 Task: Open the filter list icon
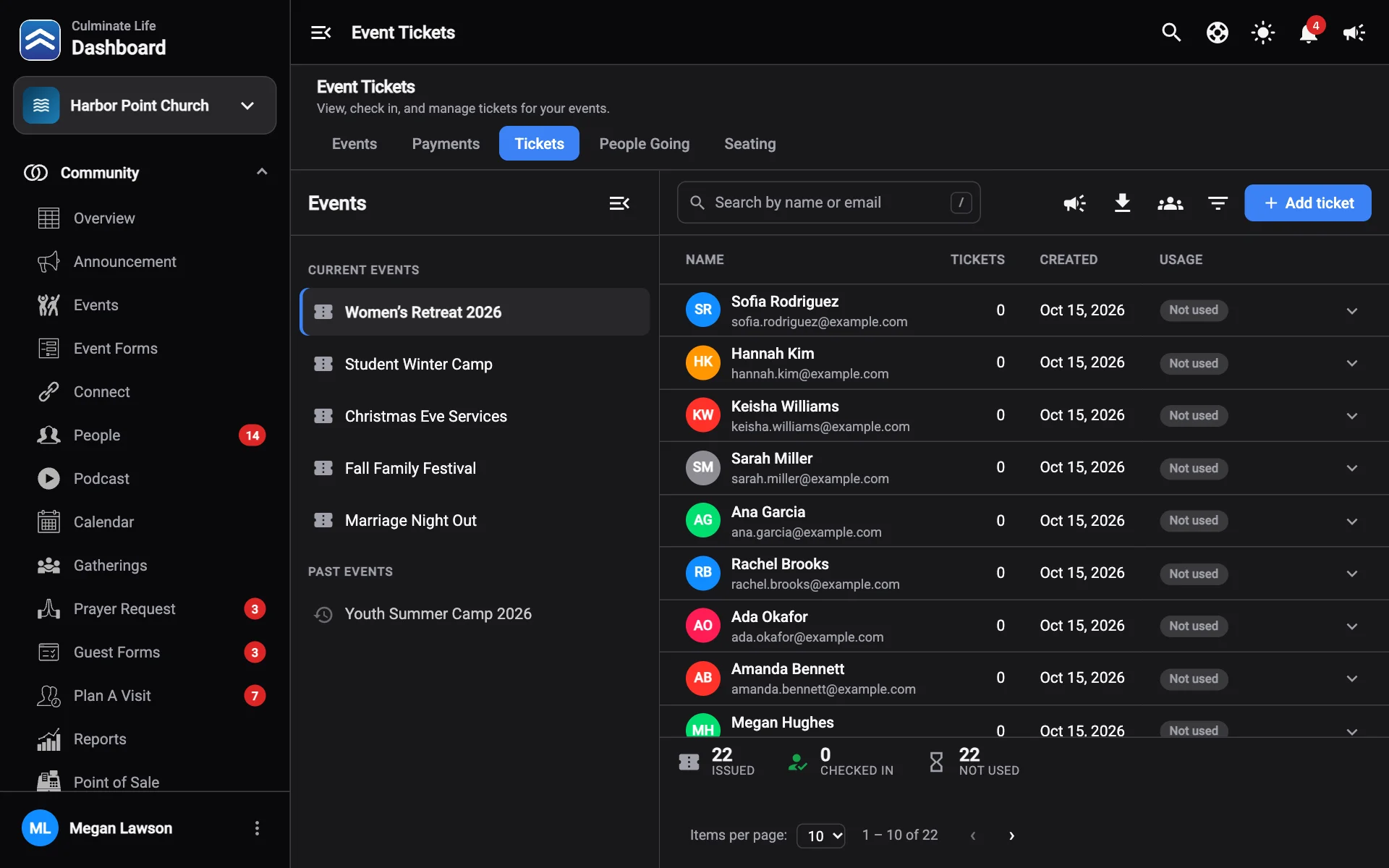tap(1218, 203)
